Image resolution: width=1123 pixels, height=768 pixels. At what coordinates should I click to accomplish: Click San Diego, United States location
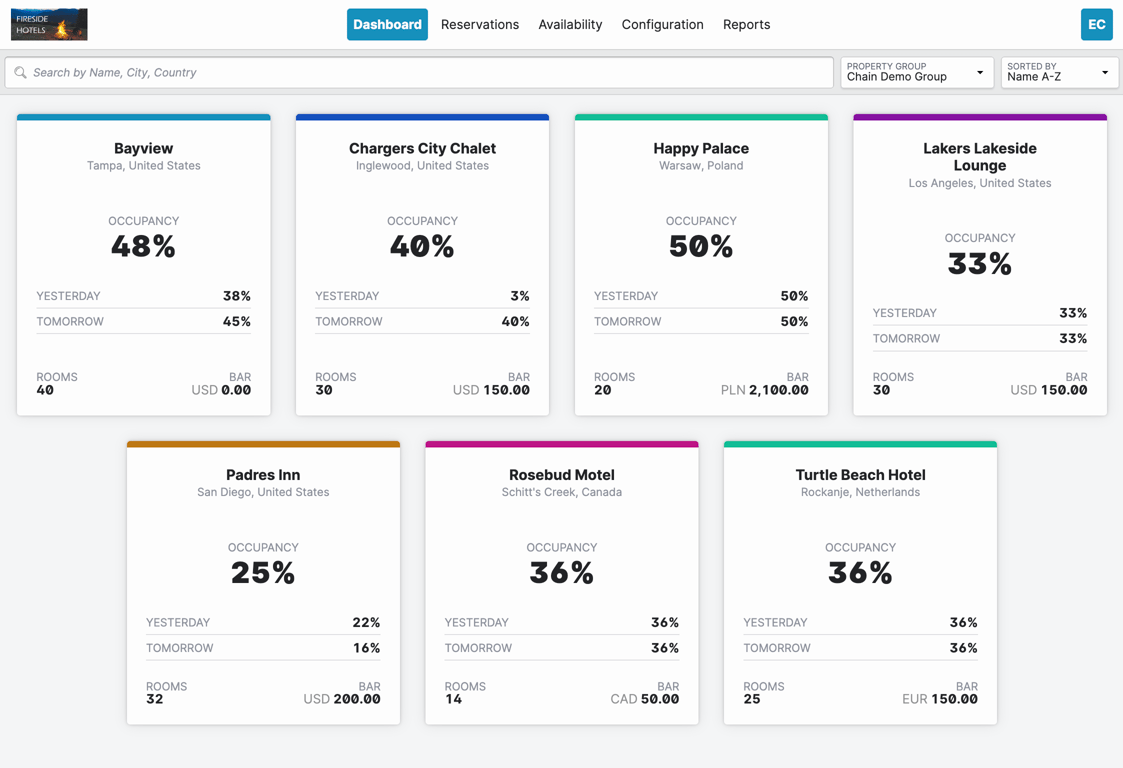coord(263,492)
